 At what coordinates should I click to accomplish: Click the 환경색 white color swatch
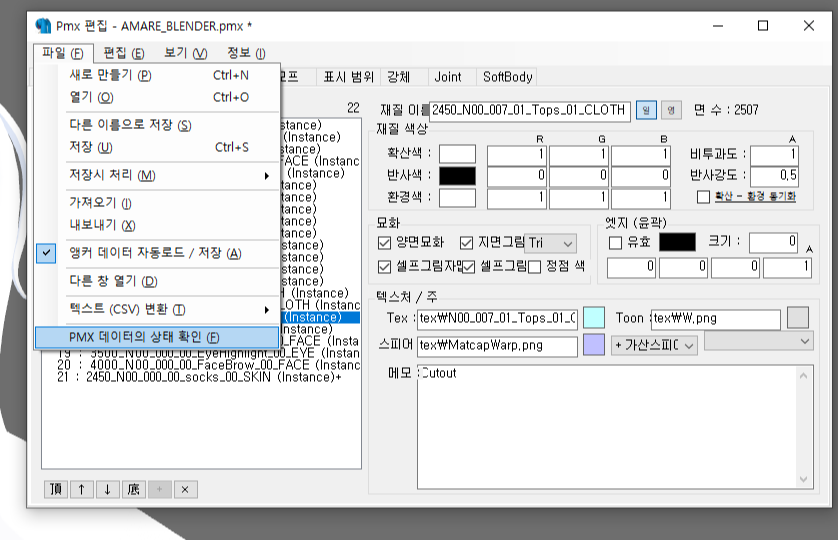(x=457, y=198)
